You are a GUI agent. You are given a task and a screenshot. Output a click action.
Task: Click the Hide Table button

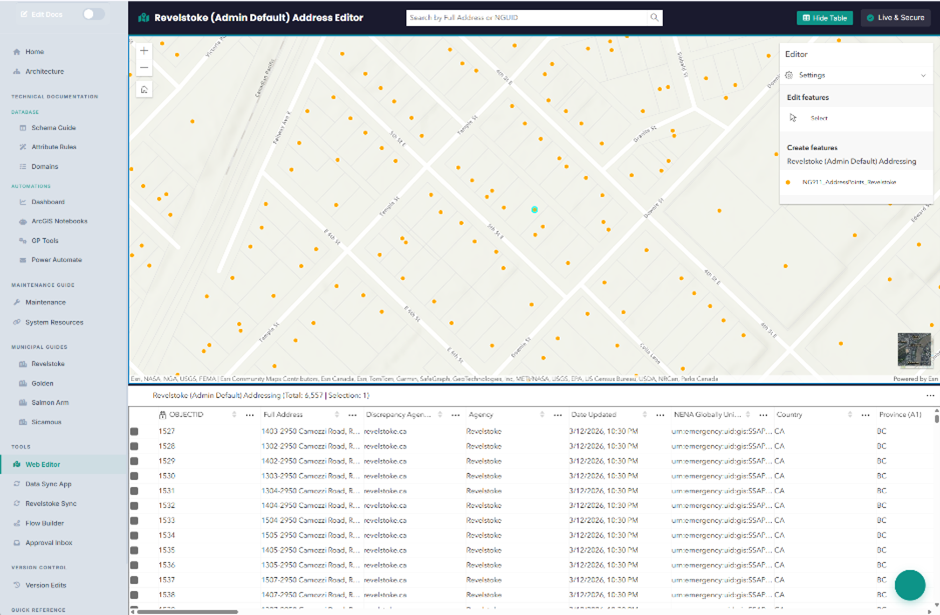point(824,18)
